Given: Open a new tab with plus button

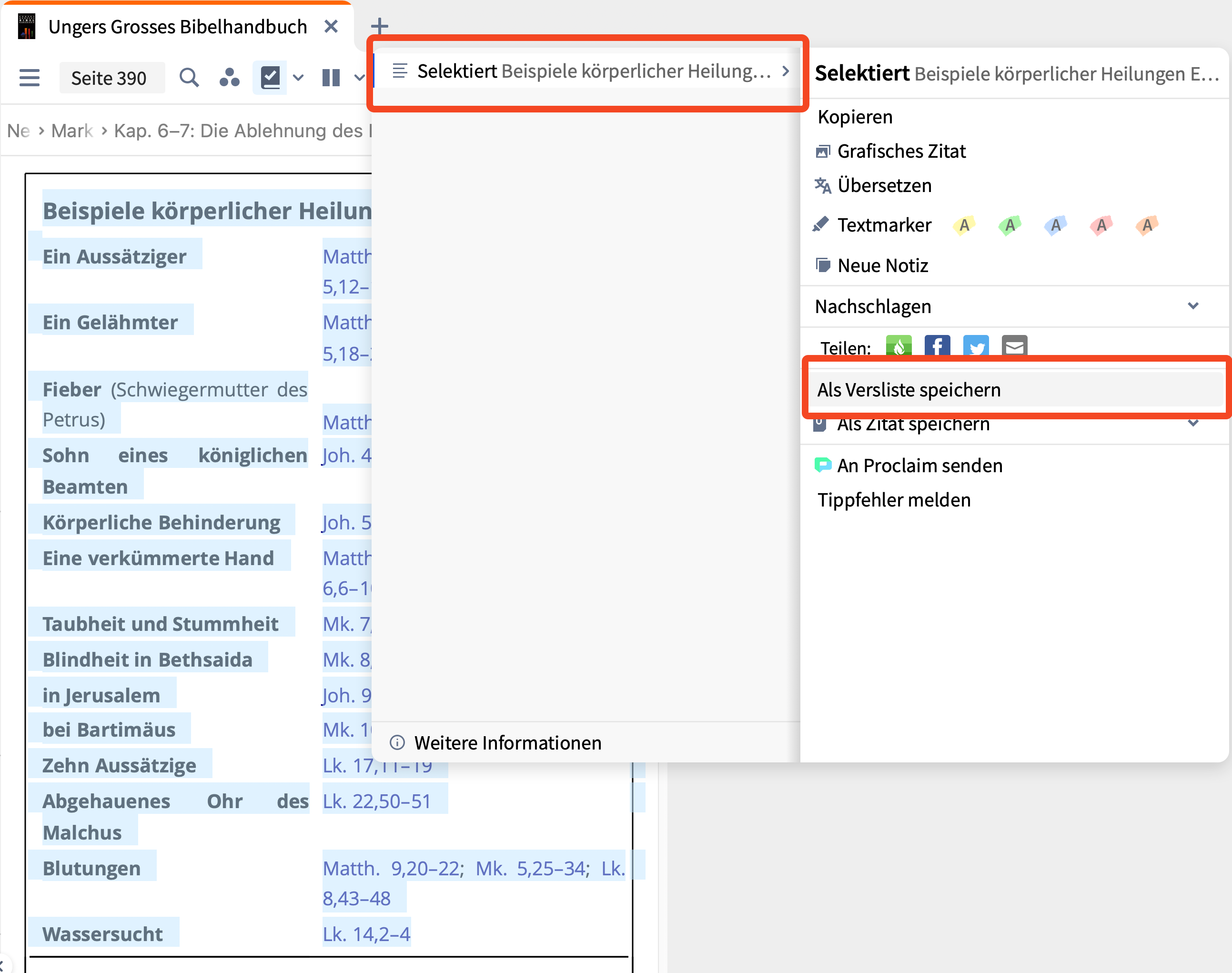Looking at the screenshot, I should (x=379, y=26).
